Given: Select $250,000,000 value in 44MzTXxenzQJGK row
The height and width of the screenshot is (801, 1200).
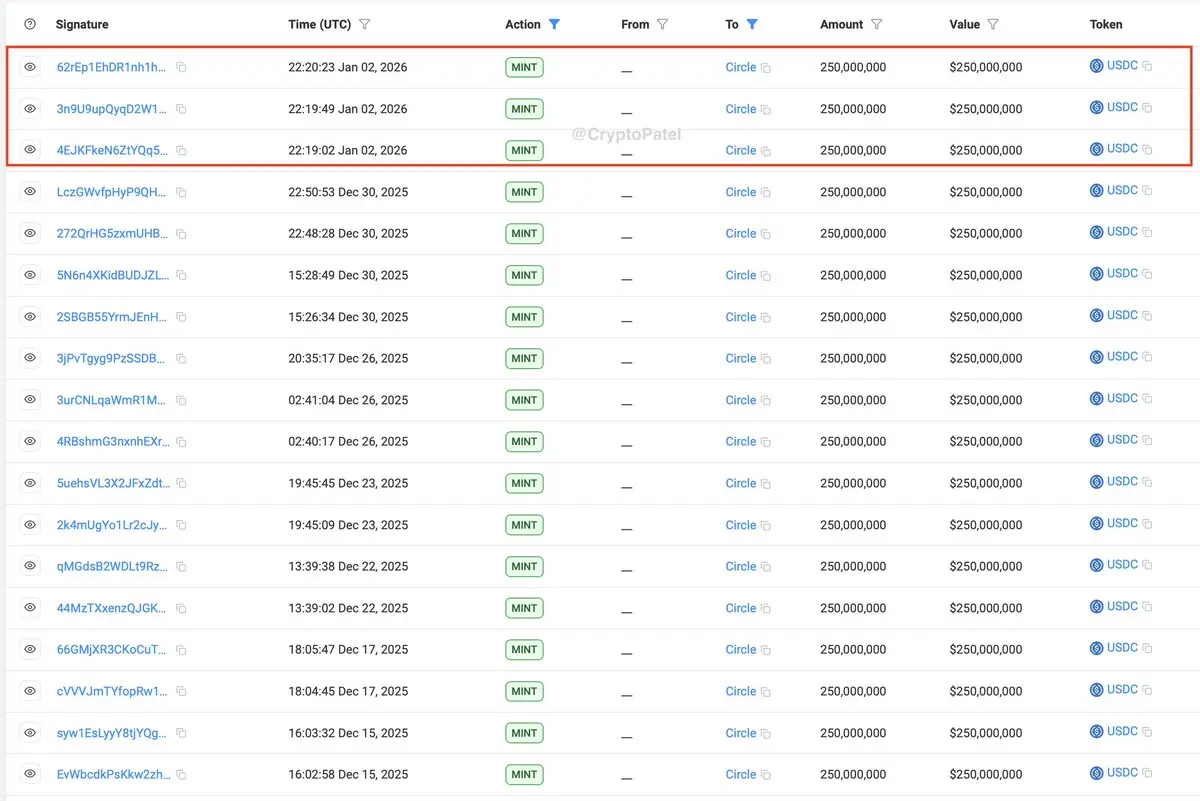Looking at the screenshot, I should [x=986, y=608].
